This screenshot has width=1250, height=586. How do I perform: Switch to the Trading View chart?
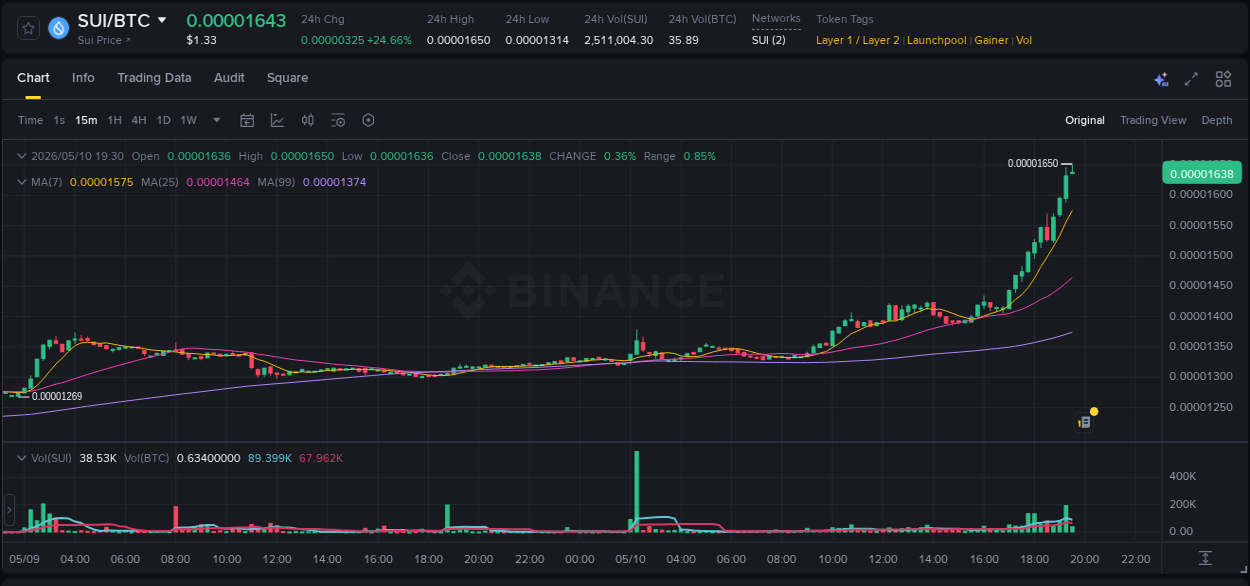(1153, 120)
